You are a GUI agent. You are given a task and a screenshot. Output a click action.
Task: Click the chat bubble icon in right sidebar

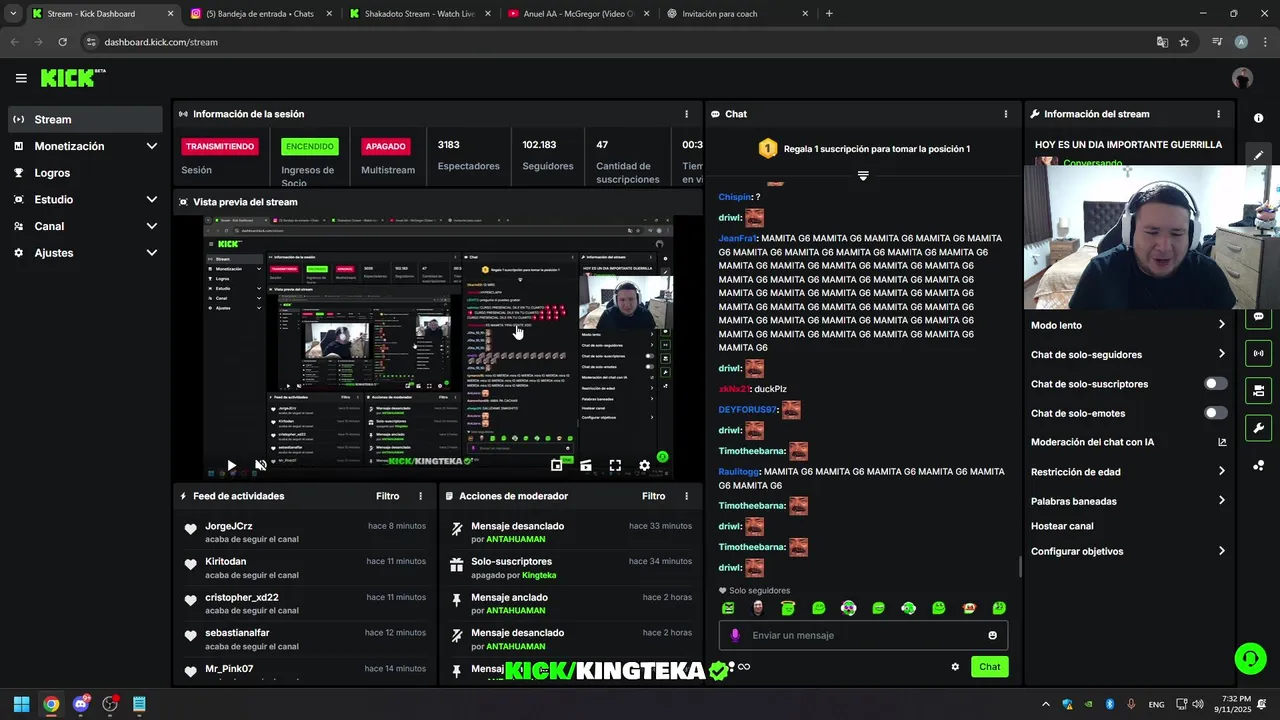1258,317
